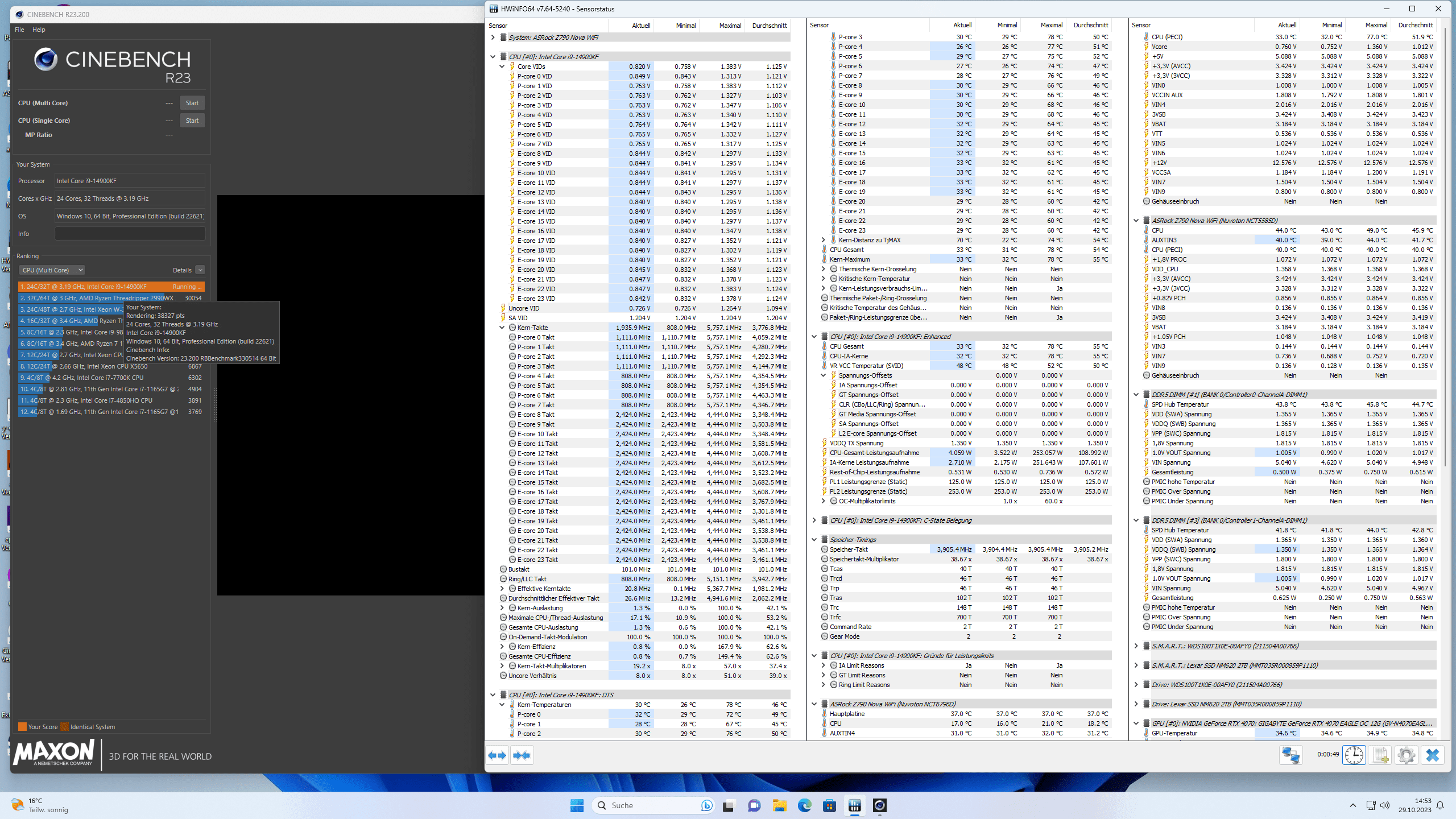
Task: Open the CPU (Multi Core) ranking dropdown
Action: [x=52, y=270]
